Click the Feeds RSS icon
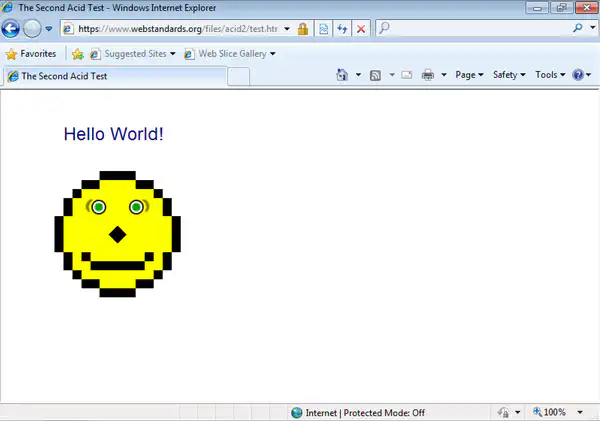The image size is (600, 421). 375,75
